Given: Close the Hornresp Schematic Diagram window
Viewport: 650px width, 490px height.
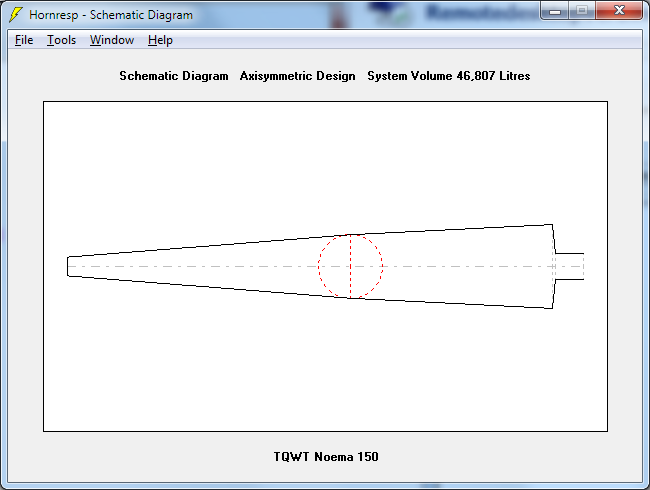Looking at the screenshot, I should click(x=619, y=10).
